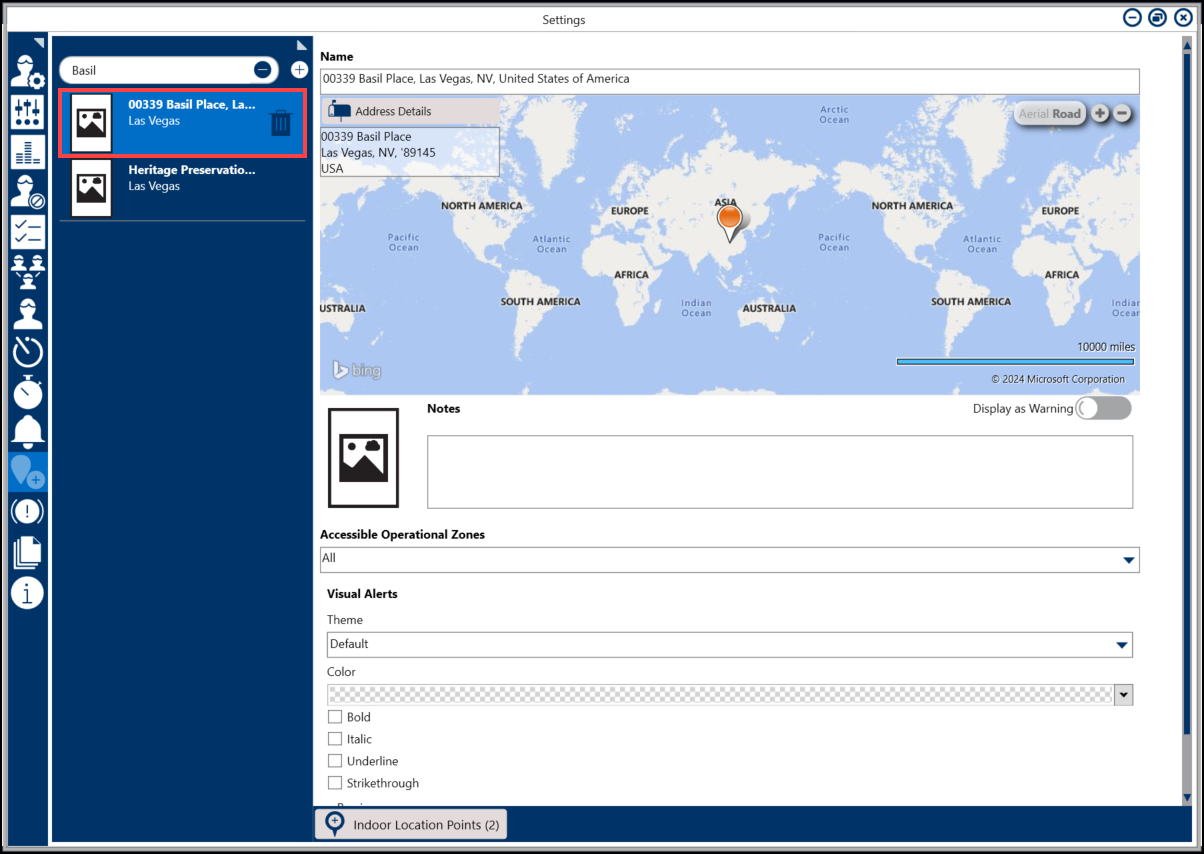Check the Italic checkbox
Image resolution: width=1204 pixels, height=854 pixels.
tap(335, 739)
